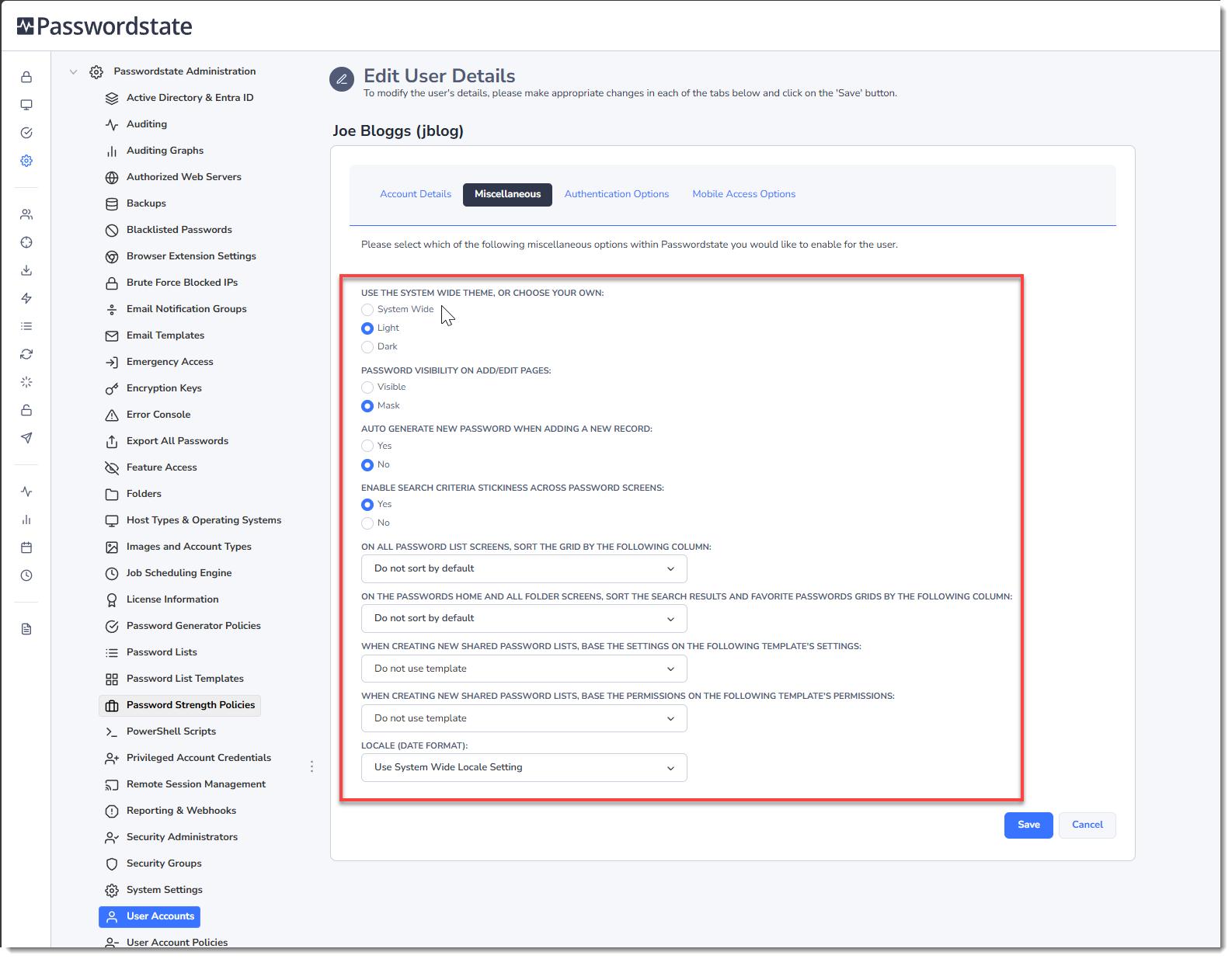1232x959 pixels.
Task: Click the Feature Access crossed-eye icon
Action: 112,468
